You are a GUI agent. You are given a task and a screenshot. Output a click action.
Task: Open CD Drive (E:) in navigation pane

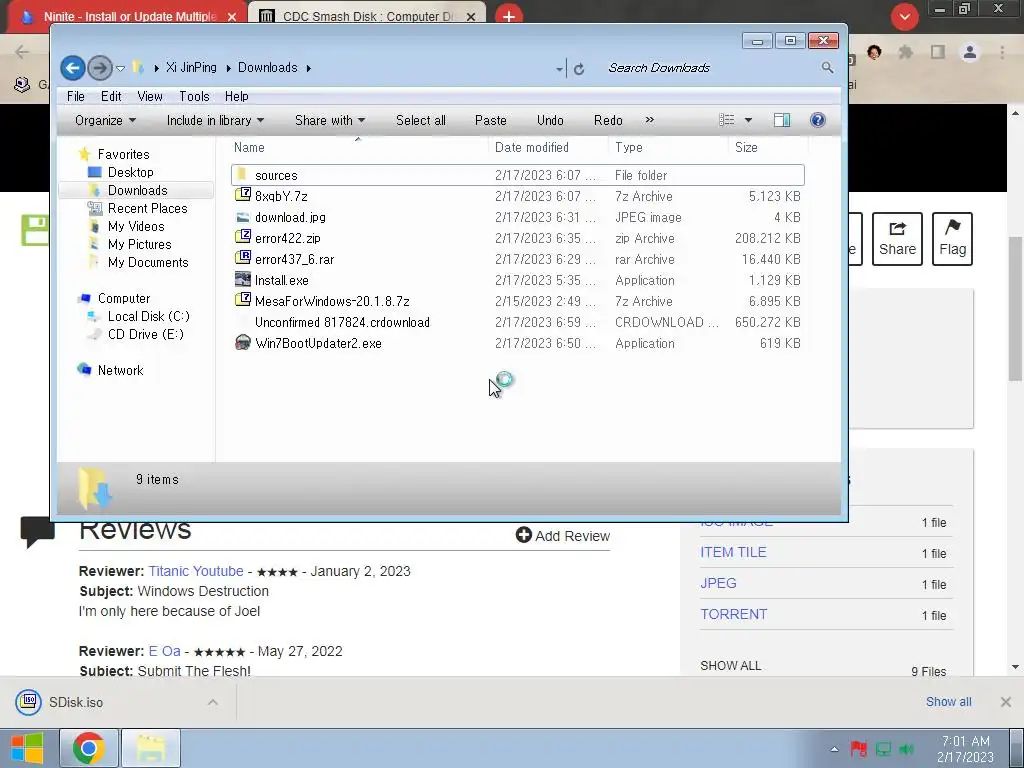pyautogui.click(x=146, y=334)
